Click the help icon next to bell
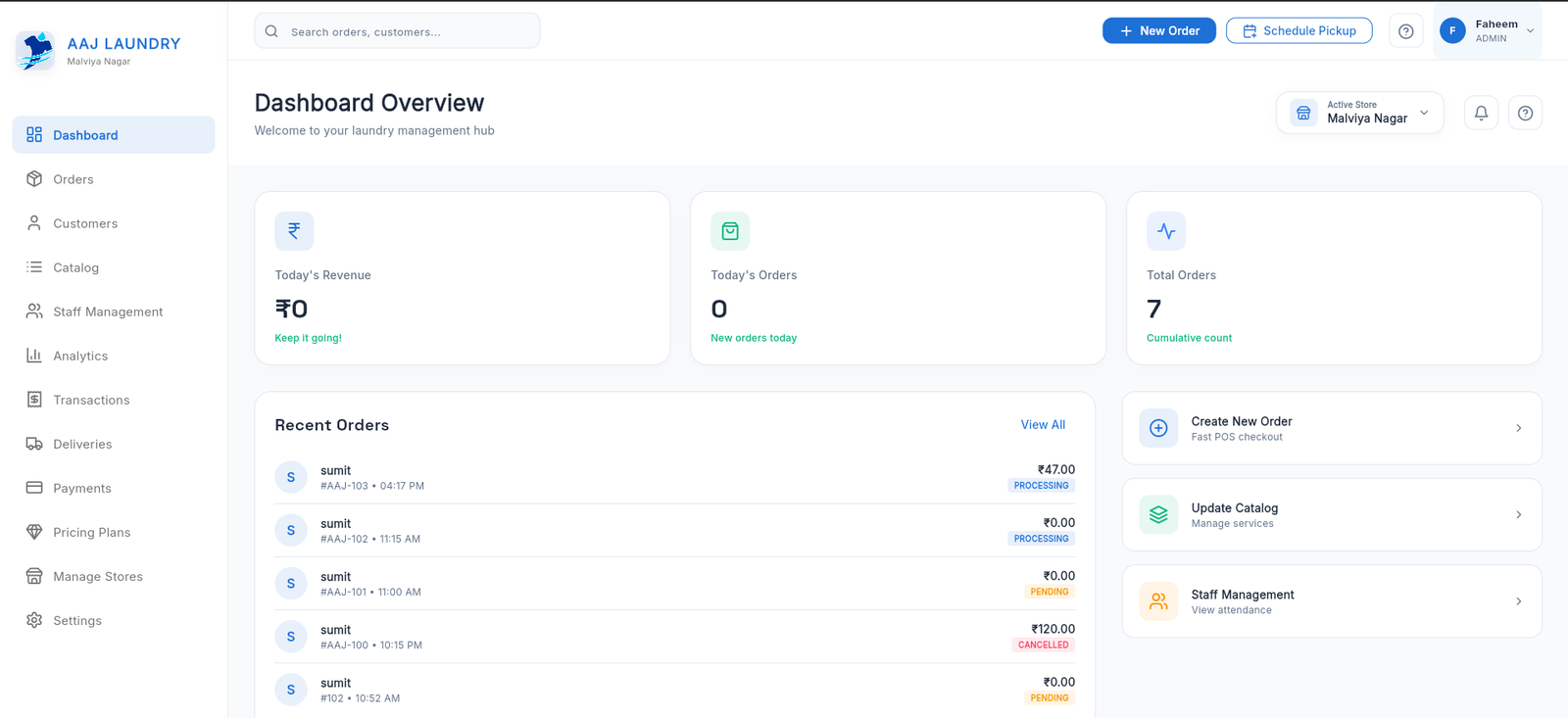The width and height of the screenshot is (1568, 718). coord(1525,114)
